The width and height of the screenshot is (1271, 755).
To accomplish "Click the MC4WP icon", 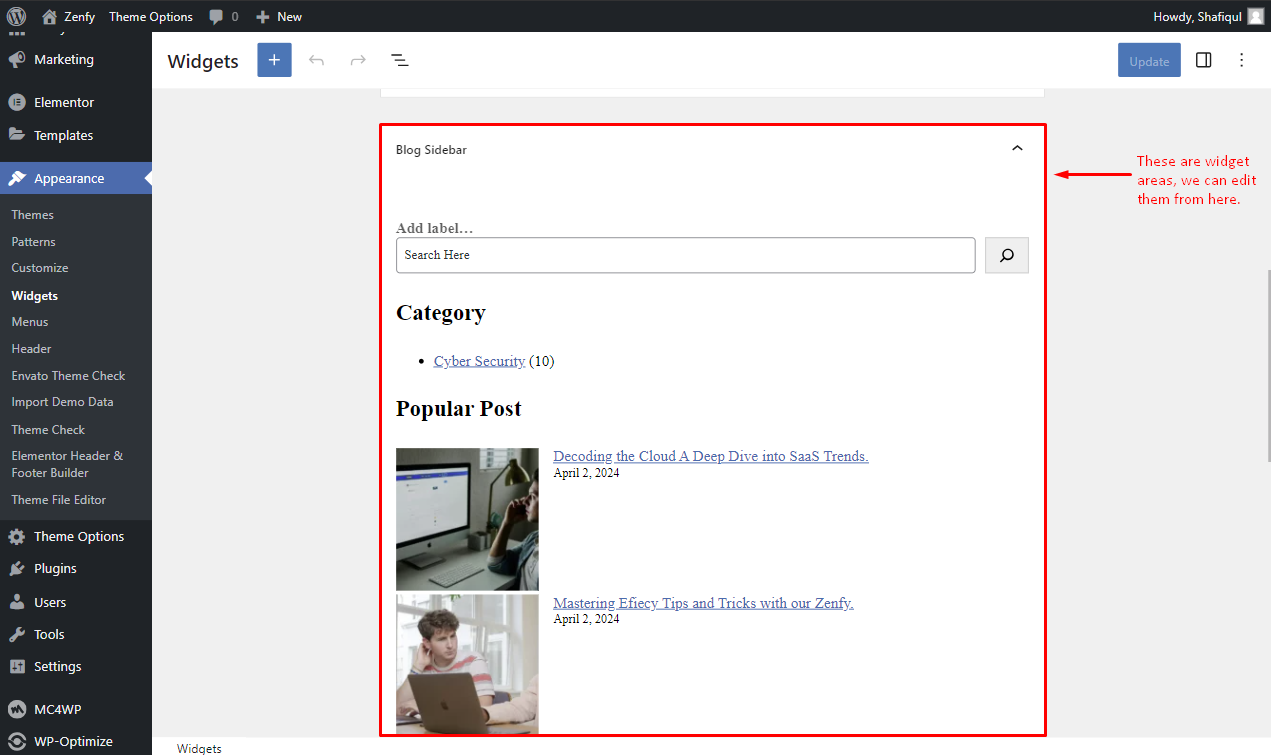I will coord(17,710).
